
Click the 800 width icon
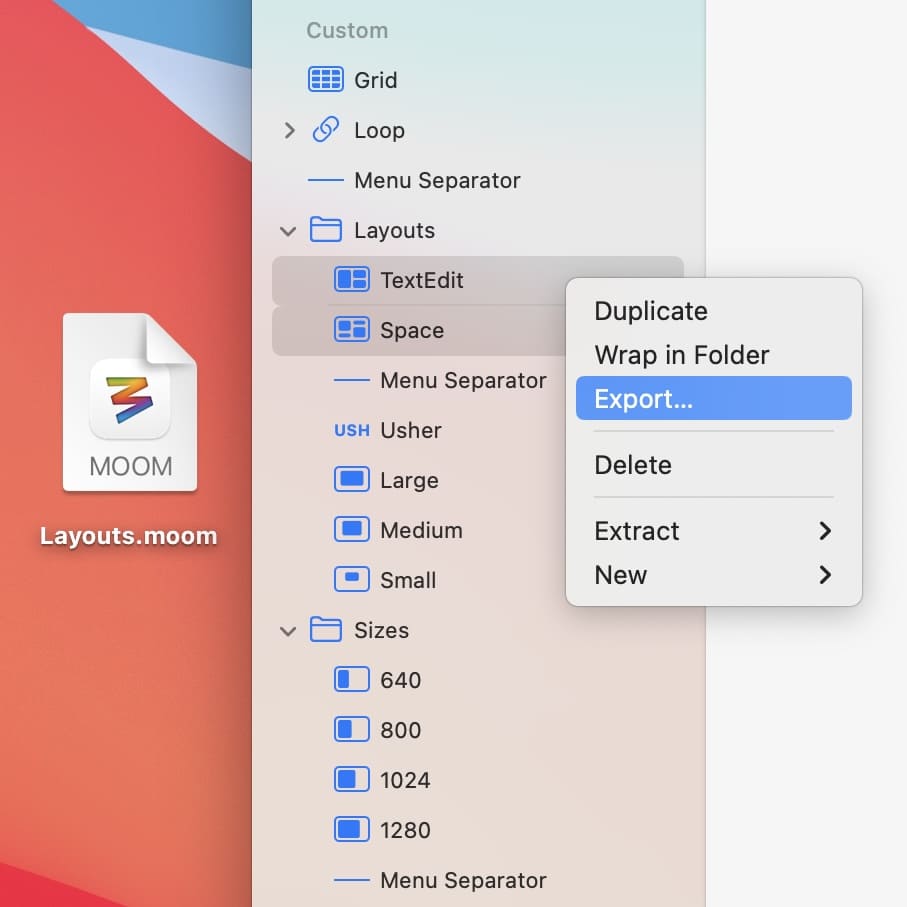352,729
